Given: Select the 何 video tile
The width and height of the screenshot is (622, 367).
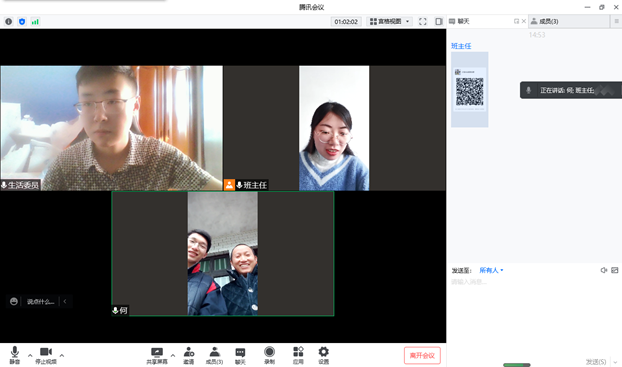Looking at the screenshot, I should 223,254.
